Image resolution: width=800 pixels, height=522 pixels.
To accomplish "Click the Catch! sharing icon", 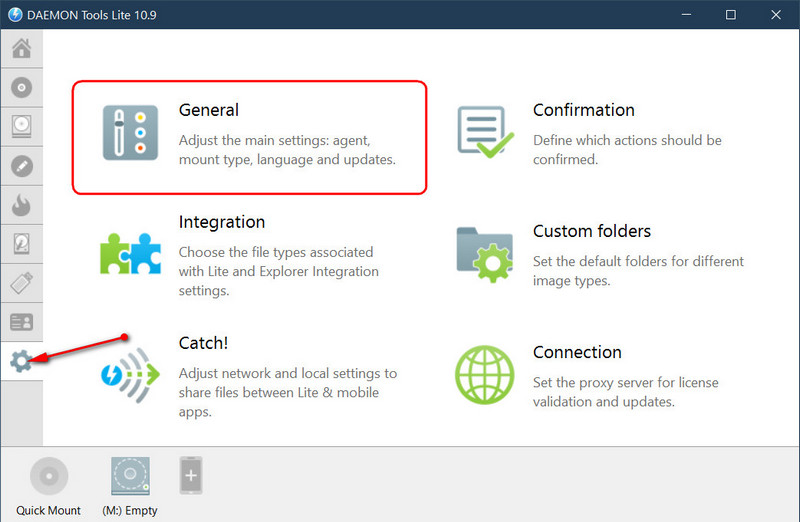I will [x=130, y=376].
